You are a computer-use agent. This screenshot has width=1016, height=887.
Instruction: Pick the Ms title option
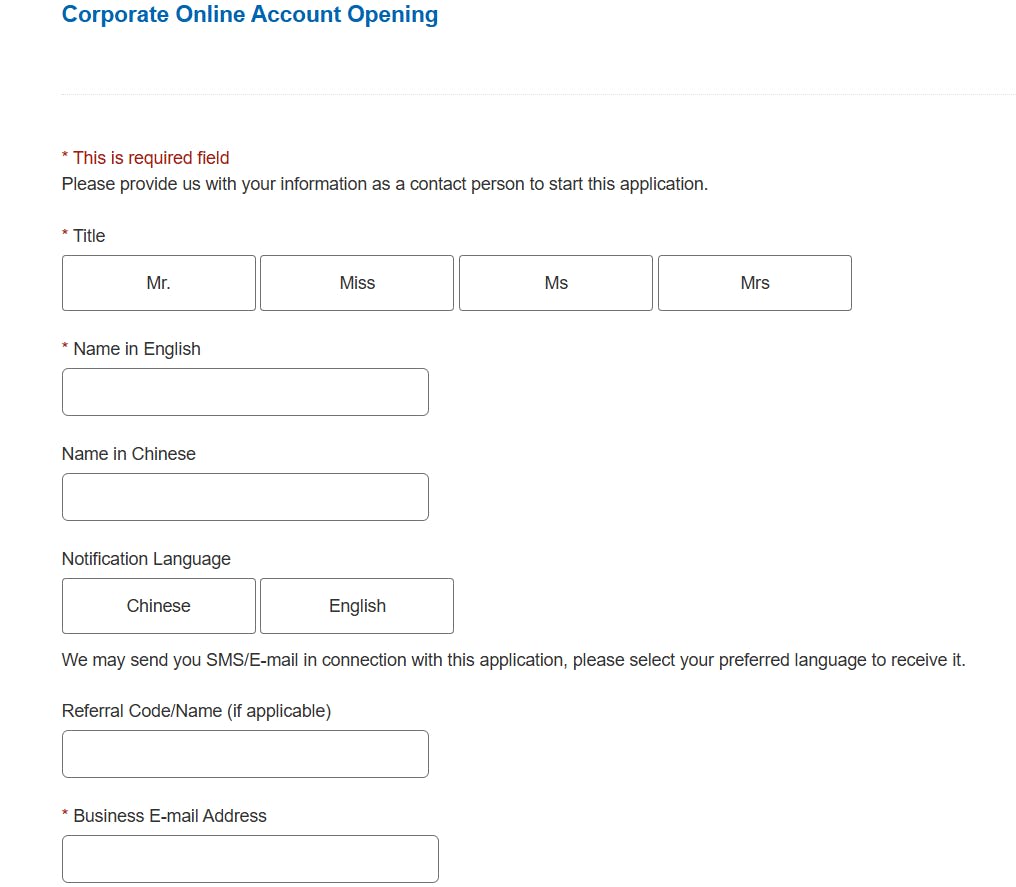[x=556, y=283]
